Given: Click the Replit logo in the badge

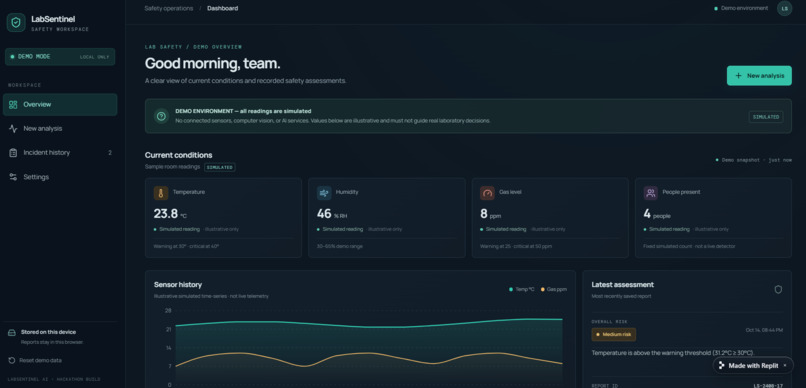Looking at the screenshot, I should [722, 365].
